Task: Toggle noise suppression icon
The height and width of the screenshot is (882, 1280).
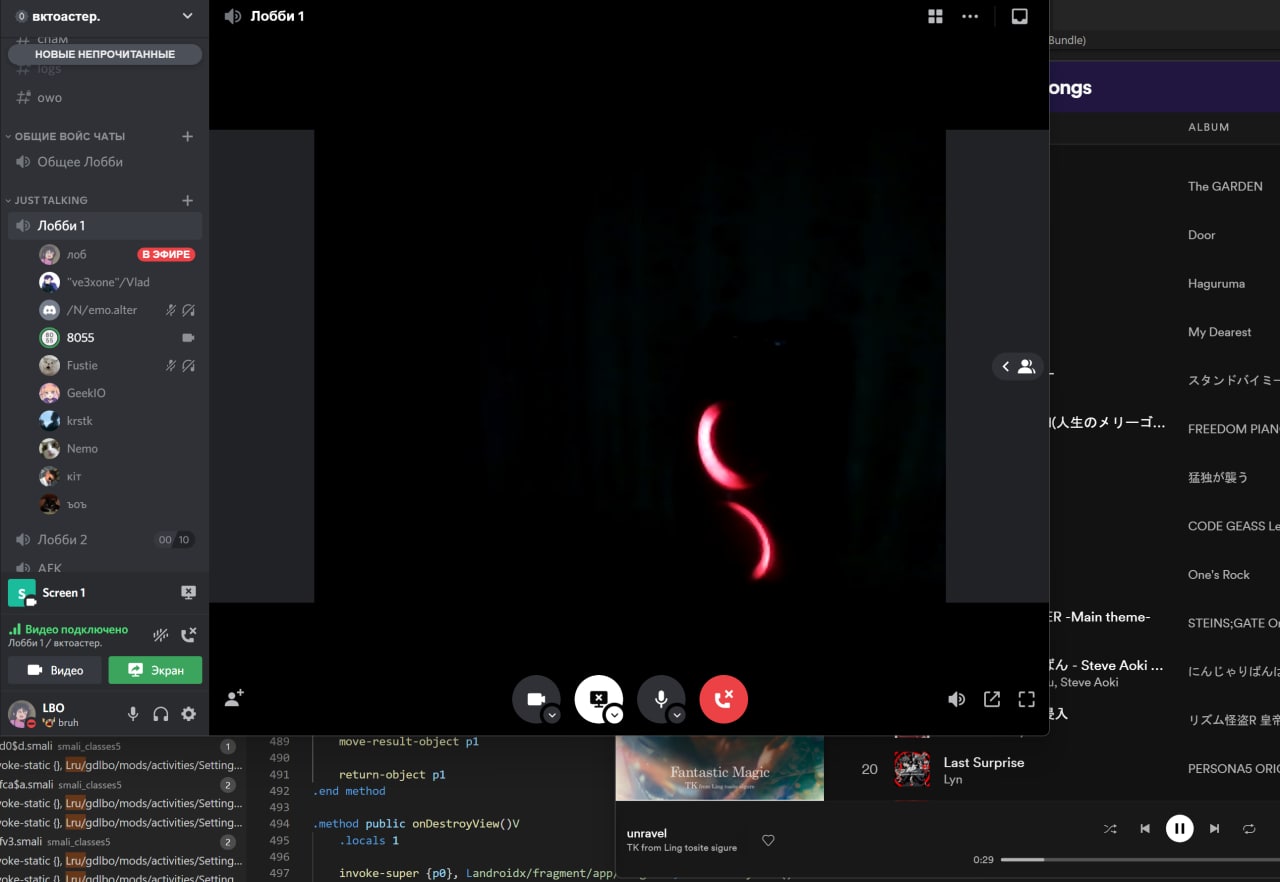Action: [x=160, y=634]
